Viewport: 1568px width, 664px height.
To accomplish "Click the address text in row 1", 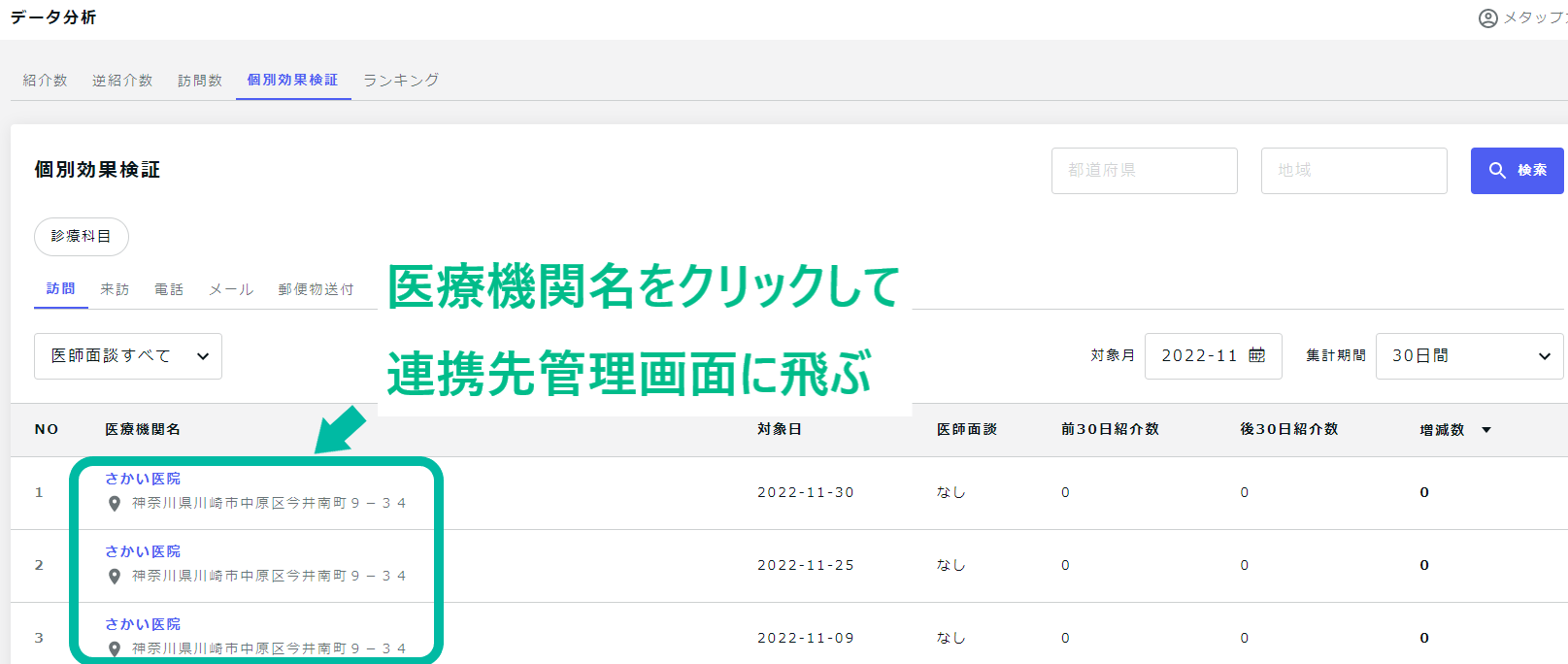I will pyautogui.click(x=269, y=503).
